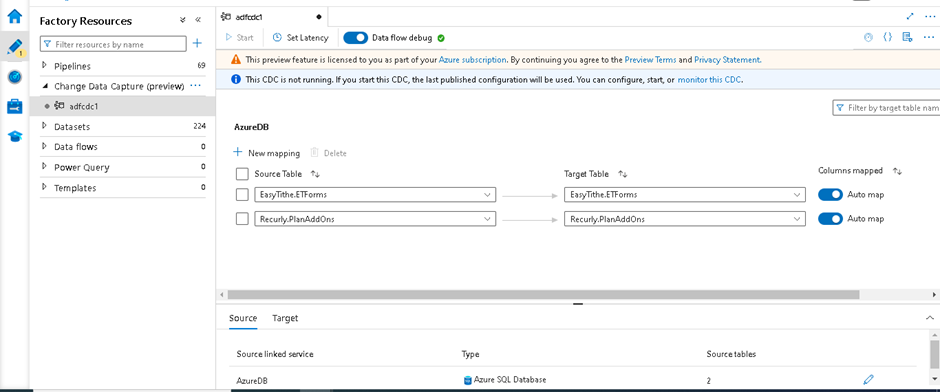Viewport: 940px width, 392px height.
Task: Expand the Datasets group
Action: click(44, 126)
